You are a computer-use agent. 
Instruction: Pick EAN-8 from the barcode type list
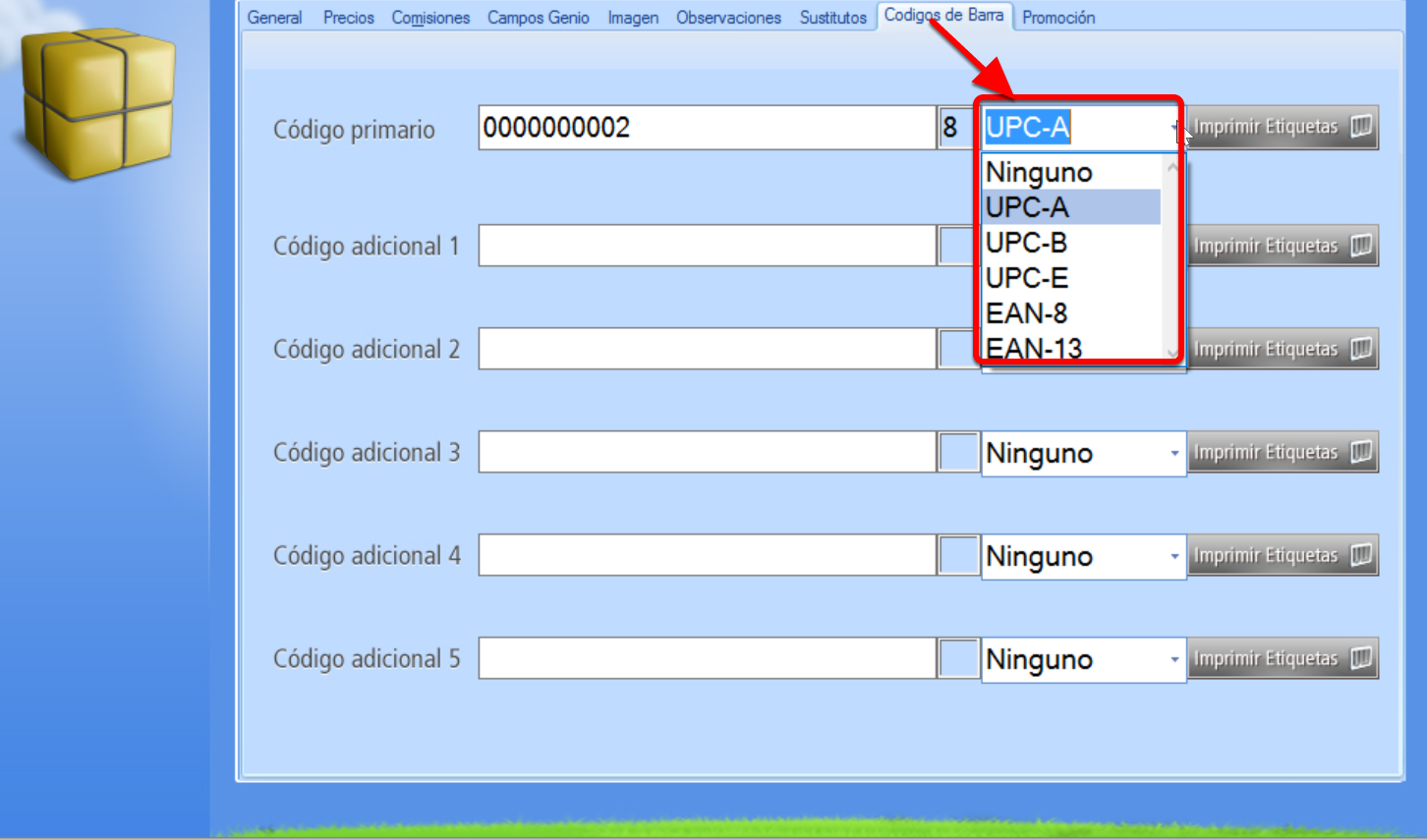click(x=1072, y=313)
